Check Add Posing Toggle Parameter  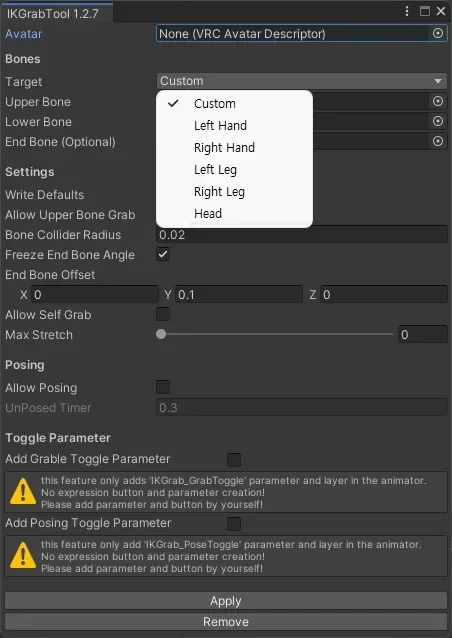tap(234, 524)
